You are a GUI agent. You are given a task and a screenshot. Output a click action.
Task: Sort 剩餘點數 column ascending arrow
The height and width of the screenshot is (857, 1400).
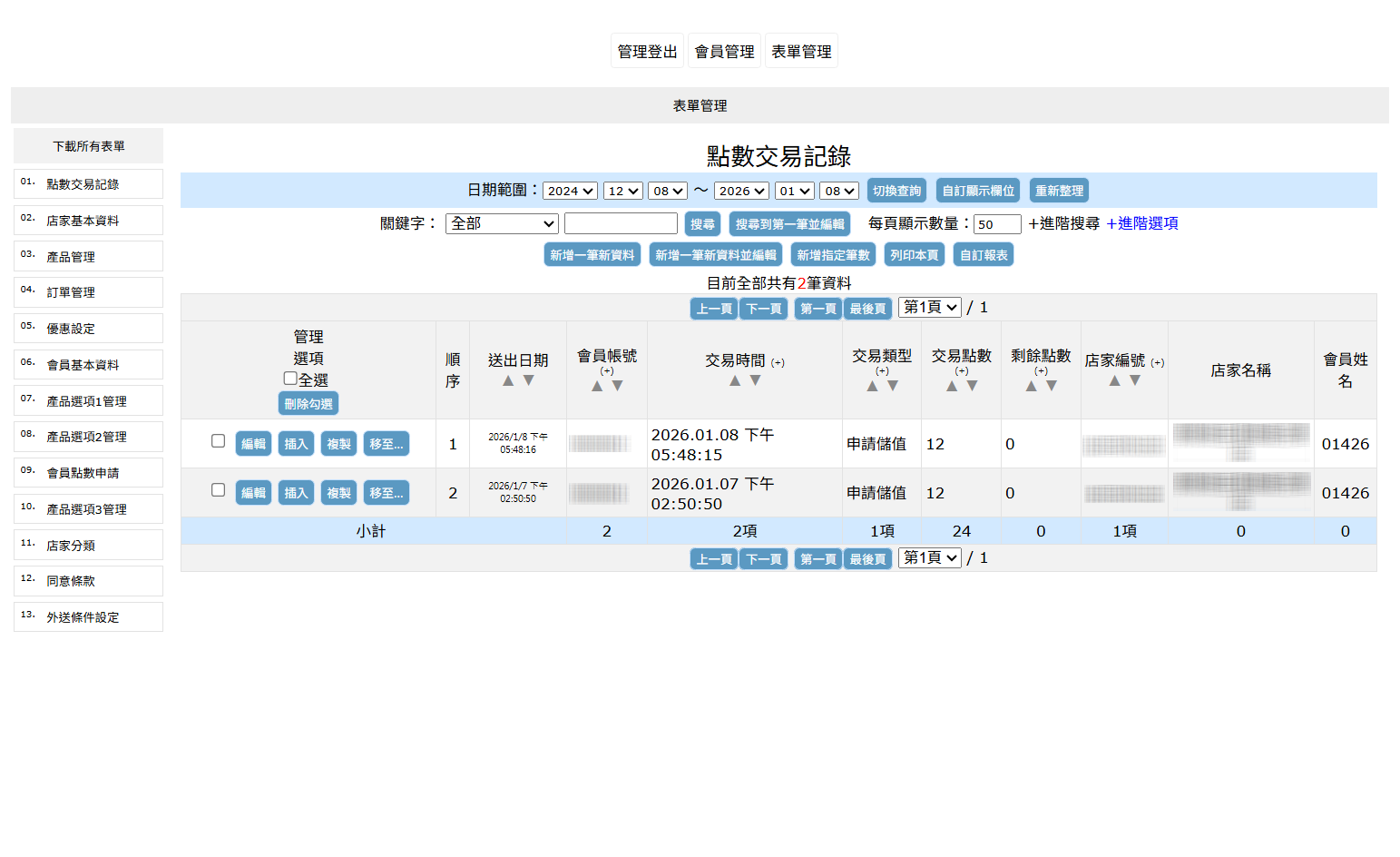tap(1031, 386)
